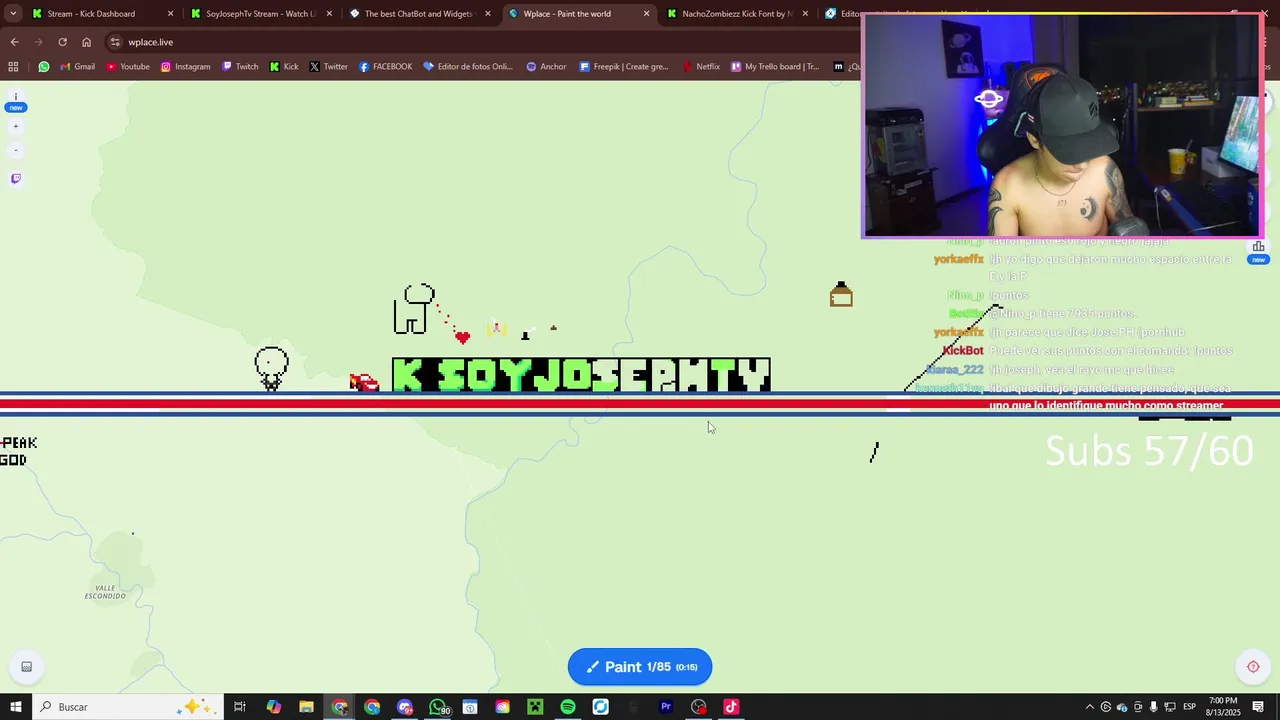Open the Windows notification center

pyautogui.click(x=1258, y=707)
